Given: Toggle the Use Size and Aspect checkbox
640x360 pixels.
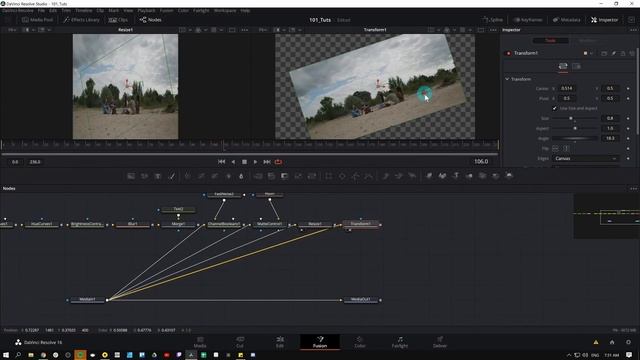Looking at the screenshot, I should (554, 108).
